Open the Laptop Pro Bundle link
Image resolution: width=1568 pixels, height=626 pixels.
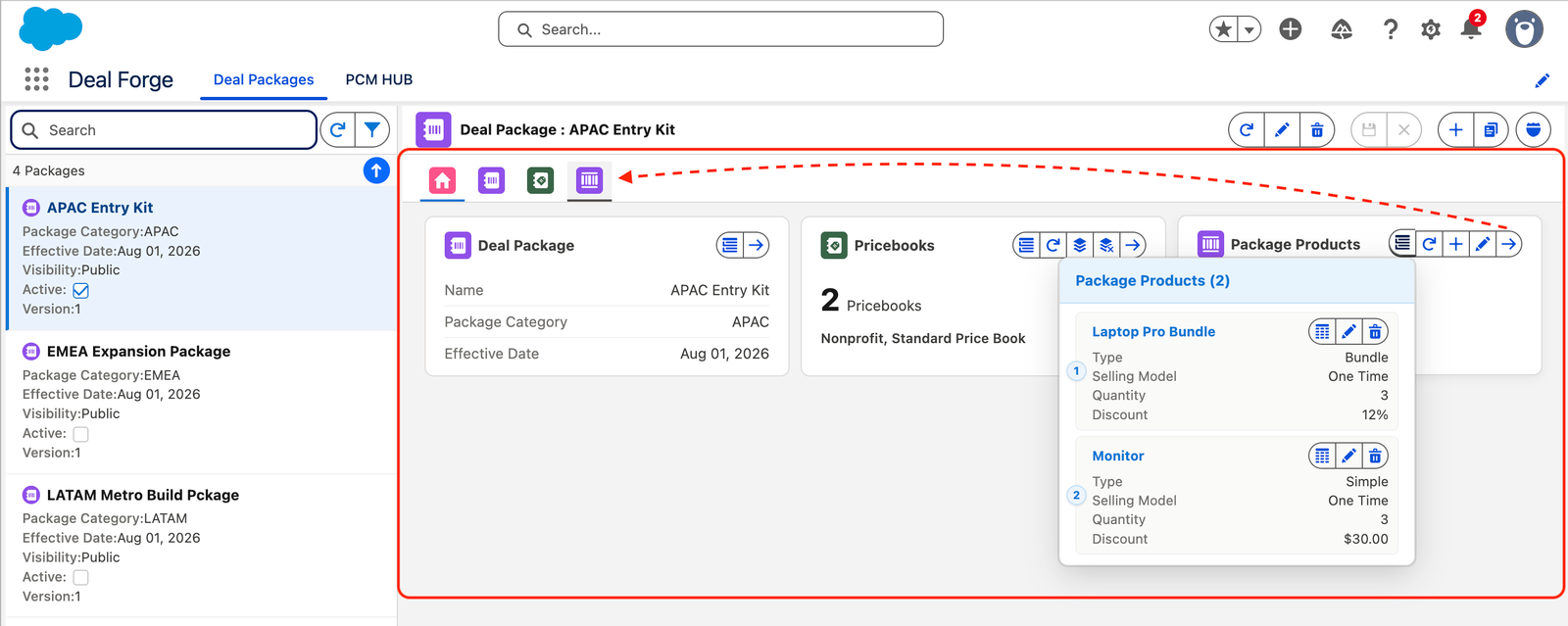(x=1153, y=332)
